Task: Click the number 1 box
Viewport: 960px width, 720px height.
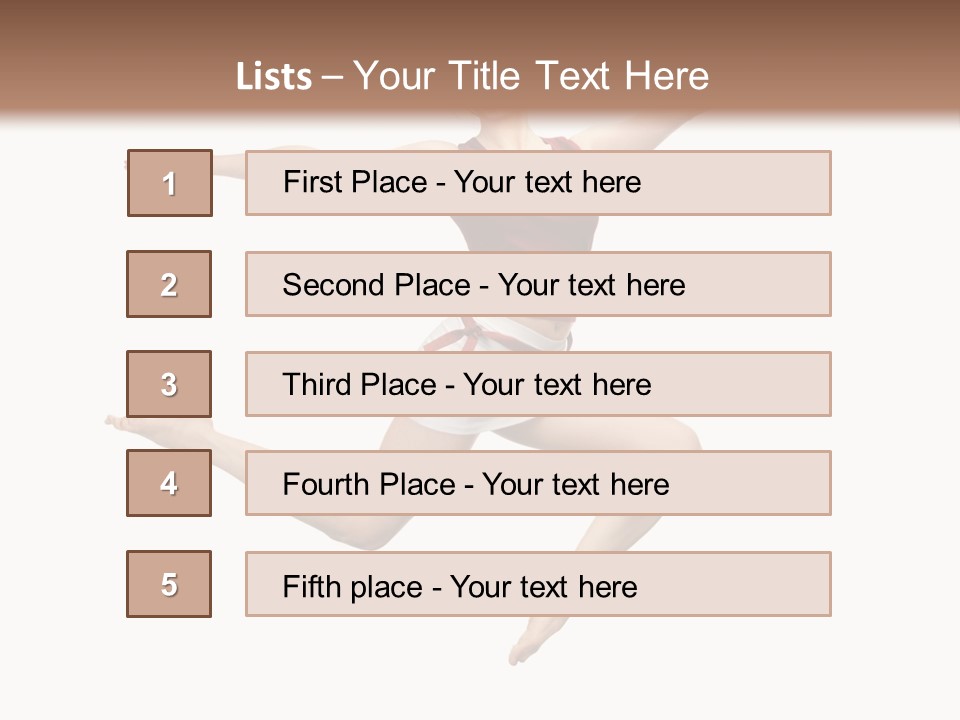Action: coord(170,183)
